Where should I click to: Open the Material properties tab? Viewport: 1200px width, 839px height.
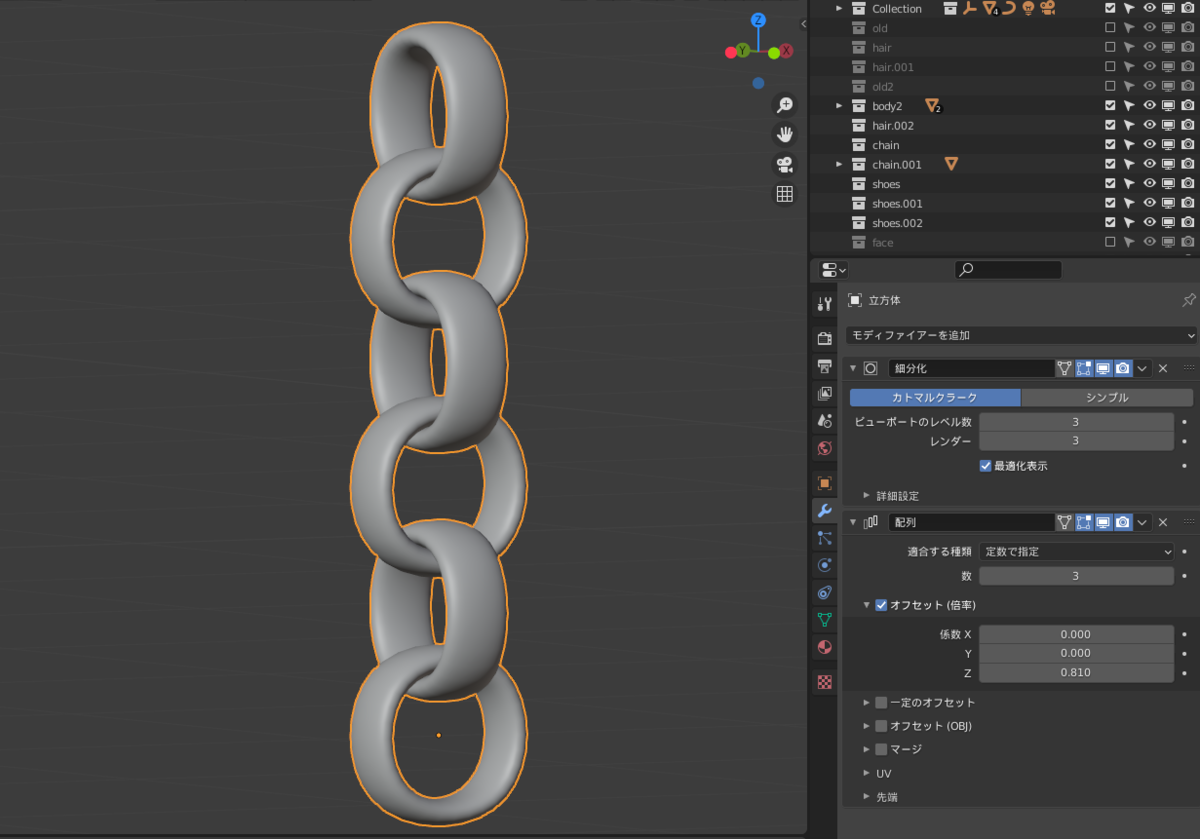click(x=824, y=647)
